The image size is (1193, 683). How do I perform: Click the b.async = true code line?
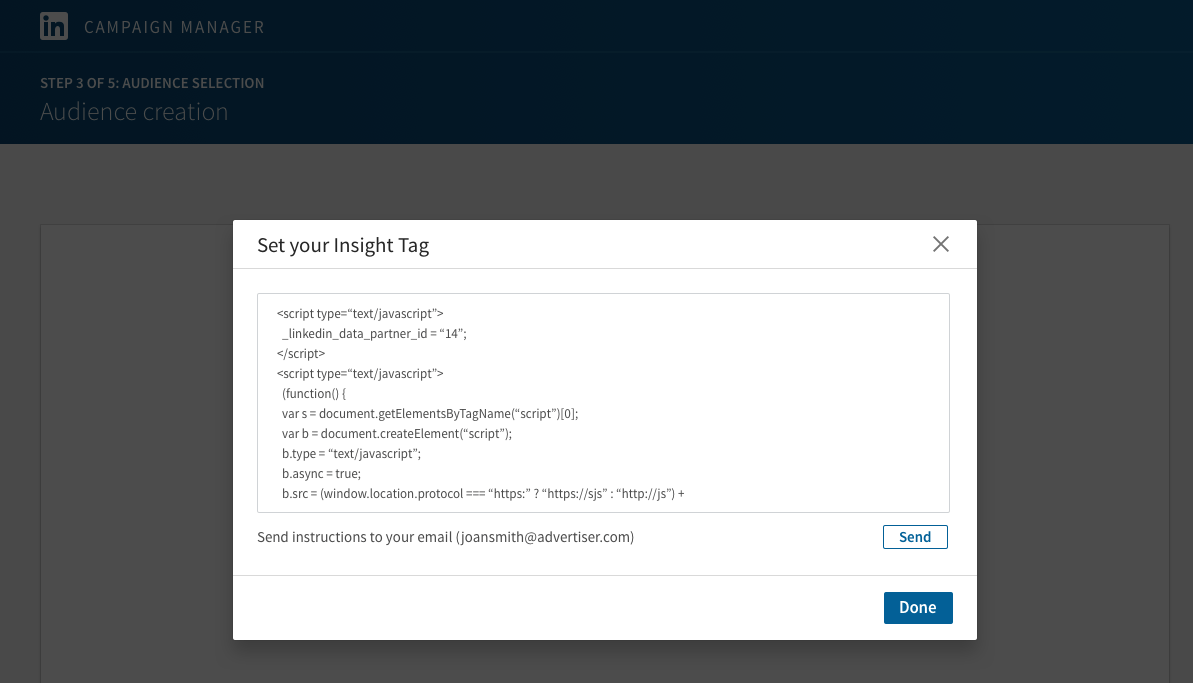tap(321, 473)
